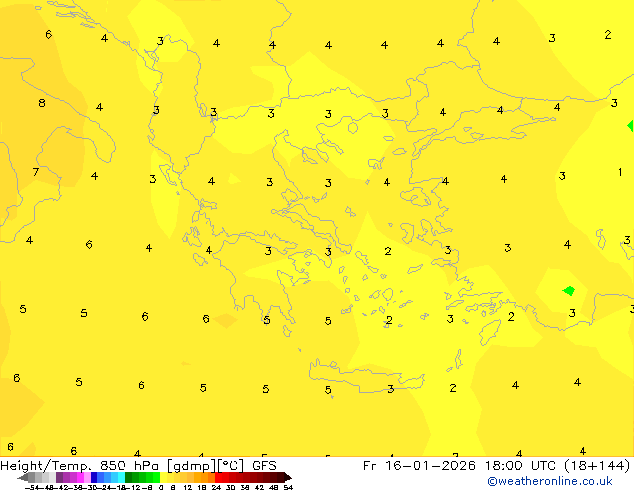The image size is (634, 490).
Task: Click the '[gdmp]' unit label
Action: coord(191,466)
